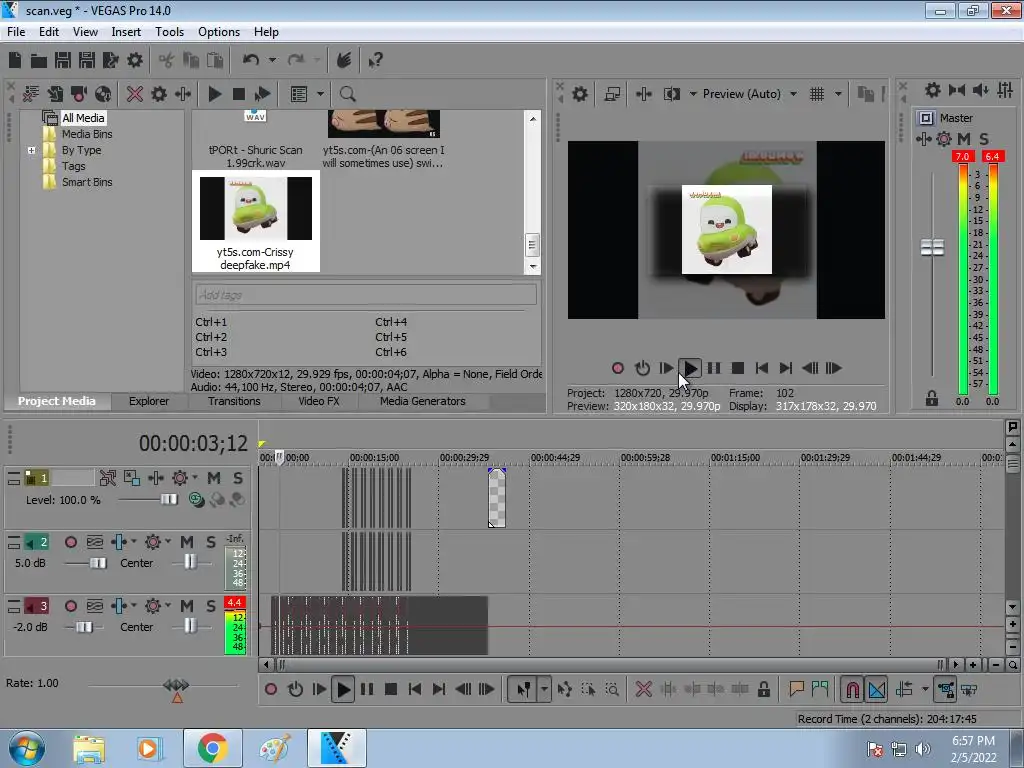The width and height of the screenshot is (1024, 768).
Task: Click the Cut scissors icon
Action: coord(167,61)
